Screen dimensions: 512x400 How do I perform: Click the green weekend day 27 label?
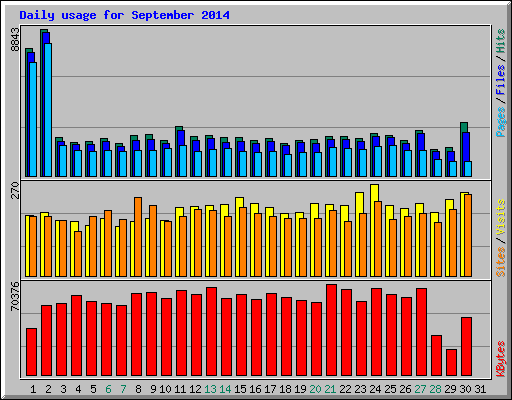420,389
